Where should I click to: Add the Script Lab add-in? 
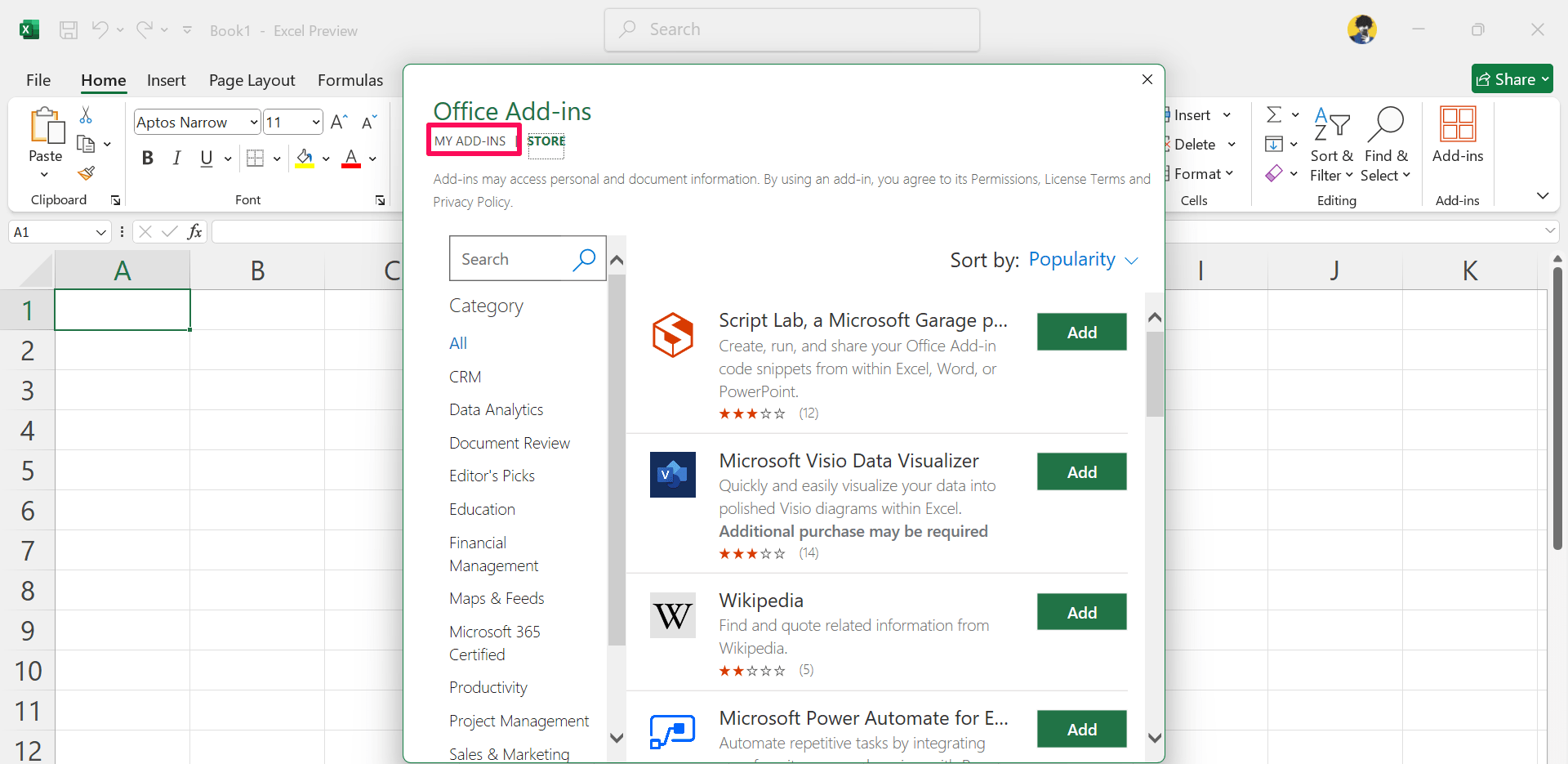click(x=1081, y=332)
